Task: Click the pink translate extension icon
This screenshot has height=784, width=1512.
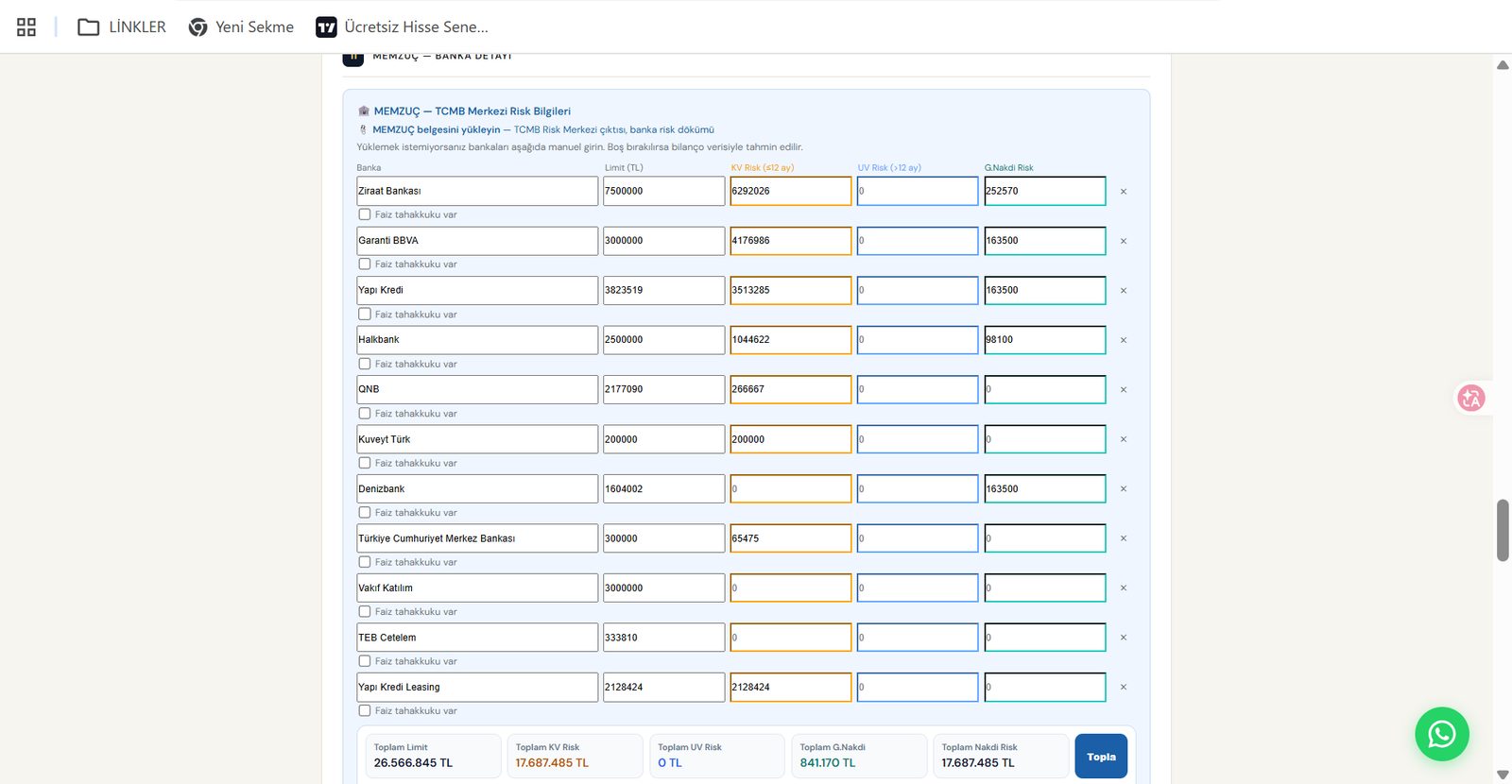Action: click(x=1470, y=398)
